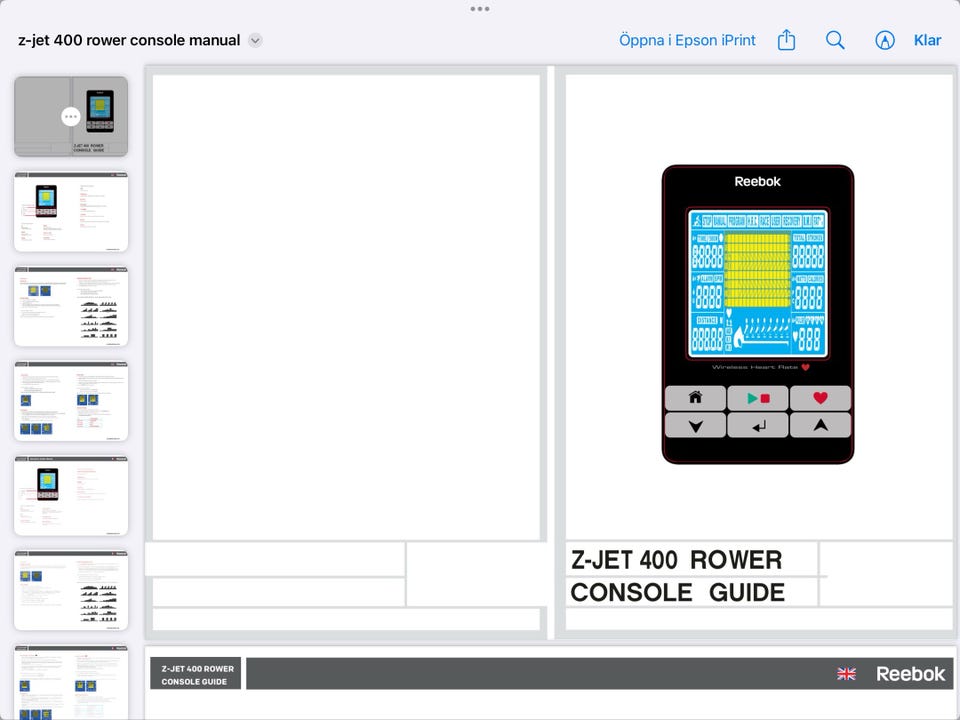Open document in Epson iPrint
Screen dimensions: 960x720
[687, 40]
